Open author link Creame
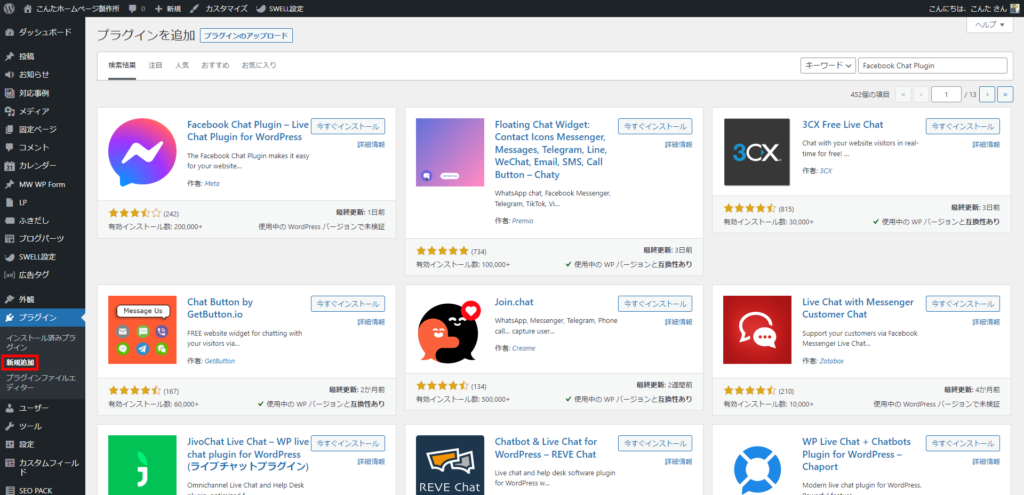 click(x=524, y=348)
